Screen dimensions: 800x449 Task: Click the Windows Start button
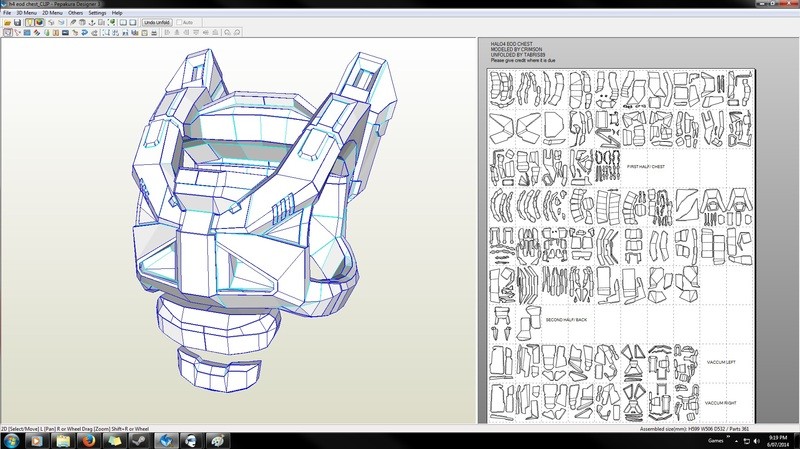click(x=11, y=440)
